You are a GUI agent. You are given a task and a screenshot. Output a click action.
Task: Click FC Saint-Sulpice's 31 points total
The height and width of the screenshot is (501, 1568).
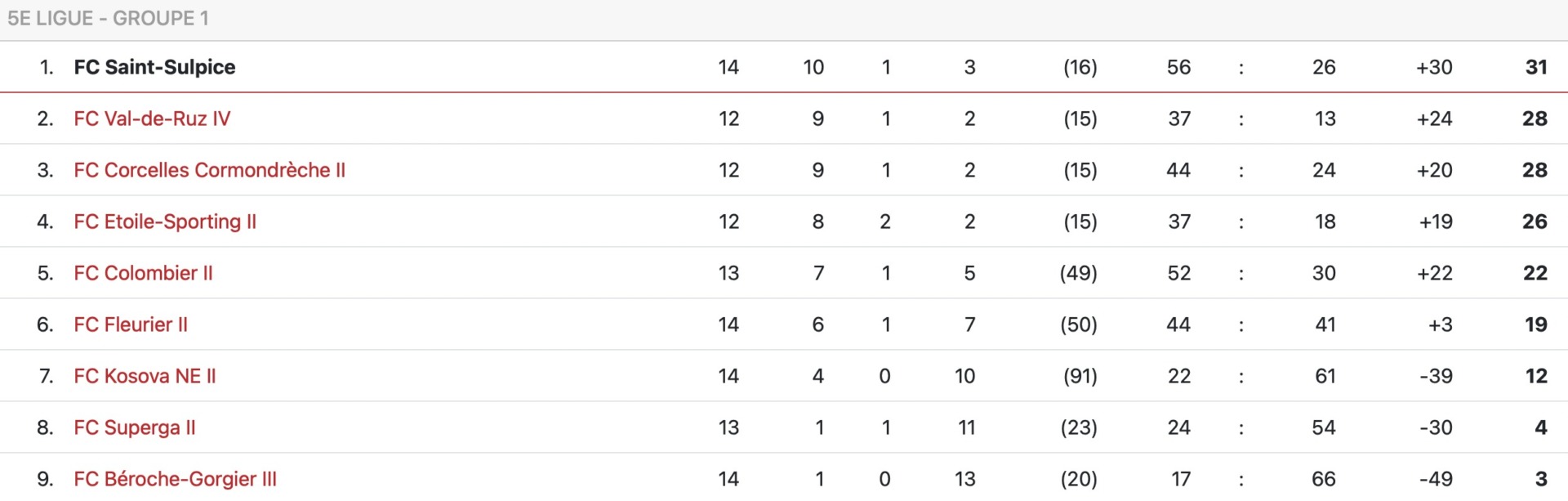[x=1536, y=67]
